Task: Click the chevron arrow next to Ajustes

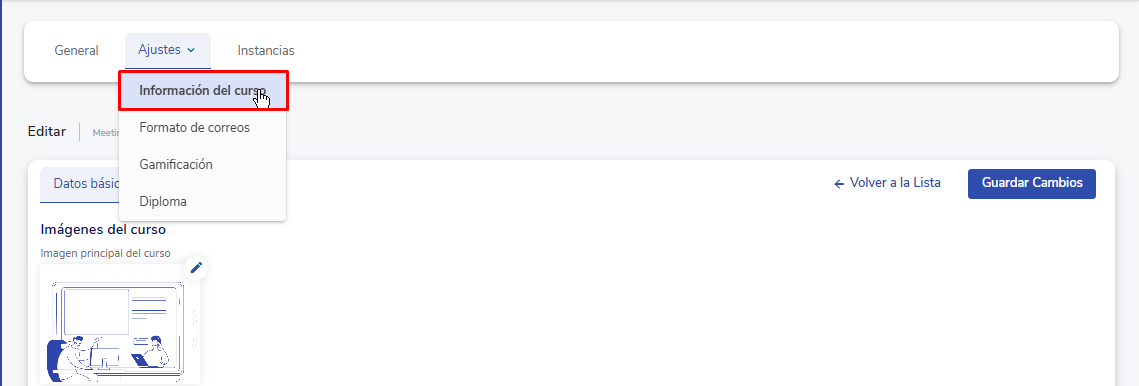Action: click(x=191, y=50)
